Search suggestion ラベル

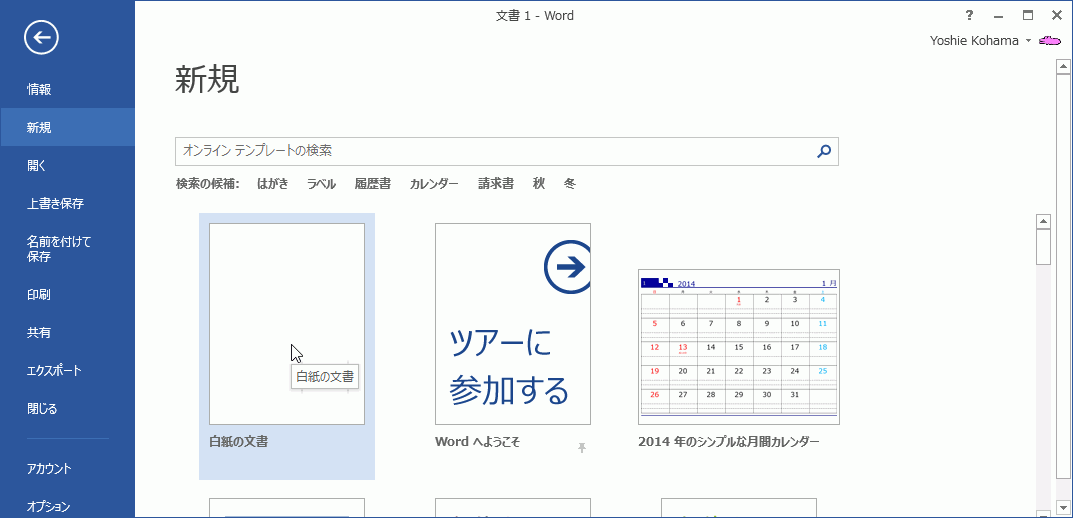pos(321,184)
